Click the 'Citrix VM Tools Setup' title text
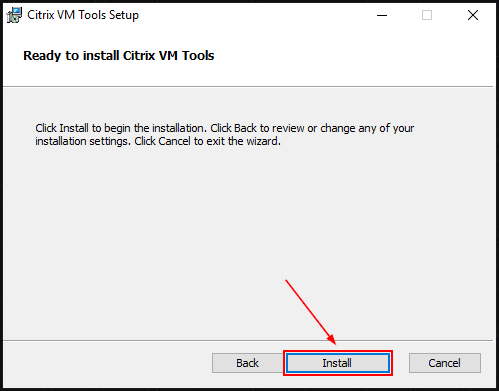 (x=83, y=15)
